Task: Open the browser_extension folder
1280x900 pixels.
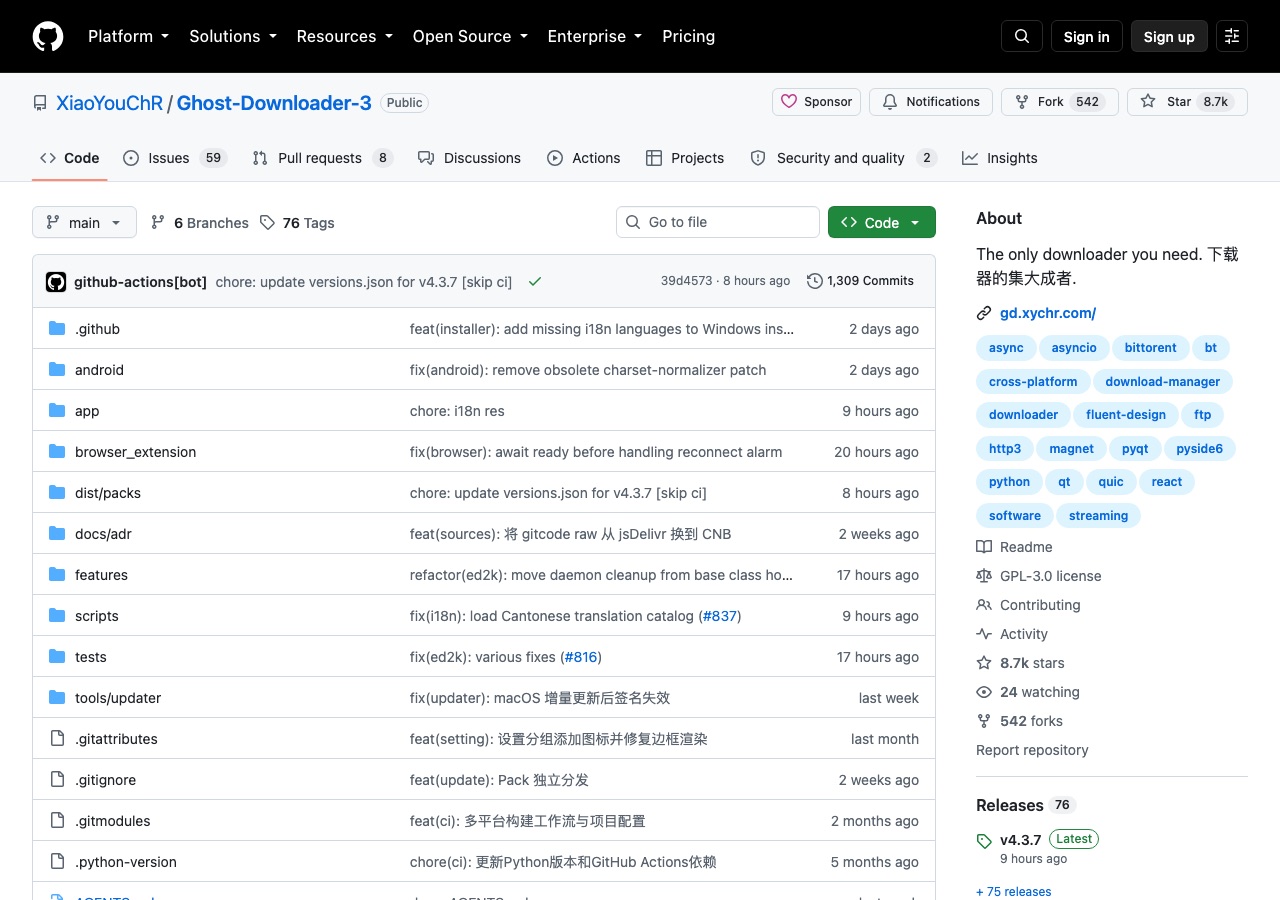Action: tap(135, 452)
